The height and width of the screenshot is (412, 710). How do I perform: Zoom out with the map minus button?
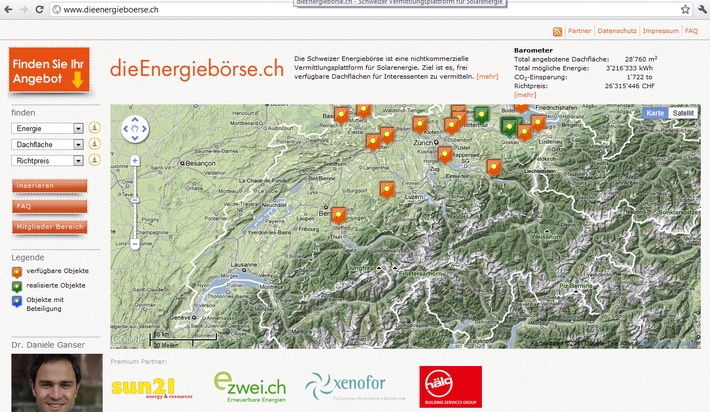coord(135,244)
